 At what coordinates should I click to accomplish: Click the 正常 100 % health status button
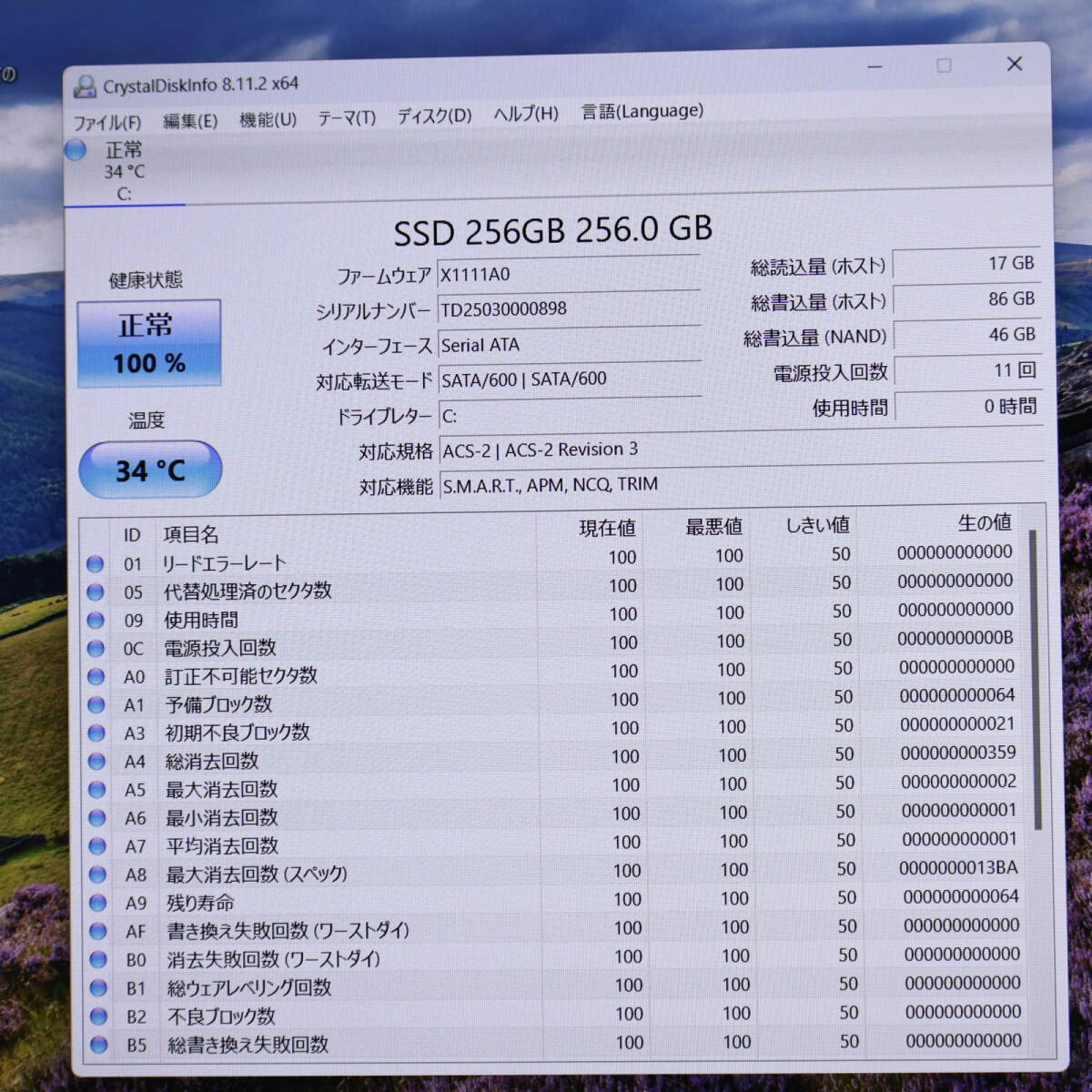tap(149, 343)
